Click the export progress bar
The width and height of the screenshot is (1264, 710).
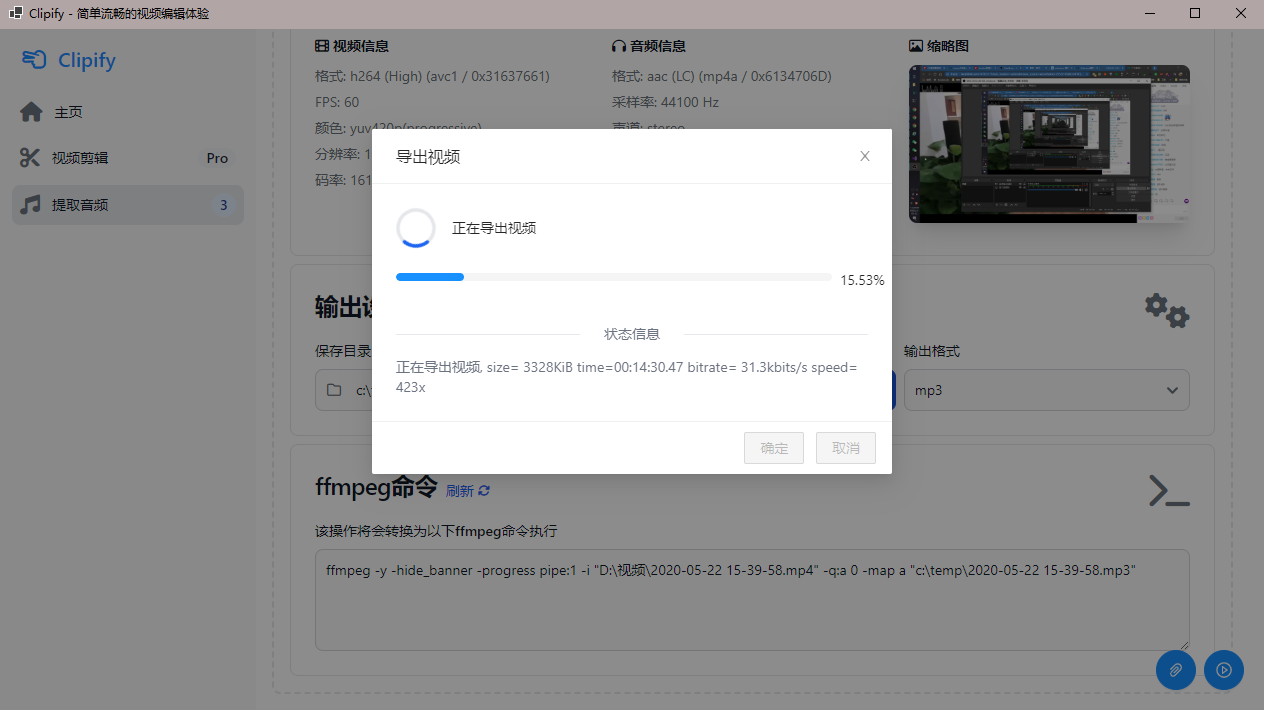613,277
